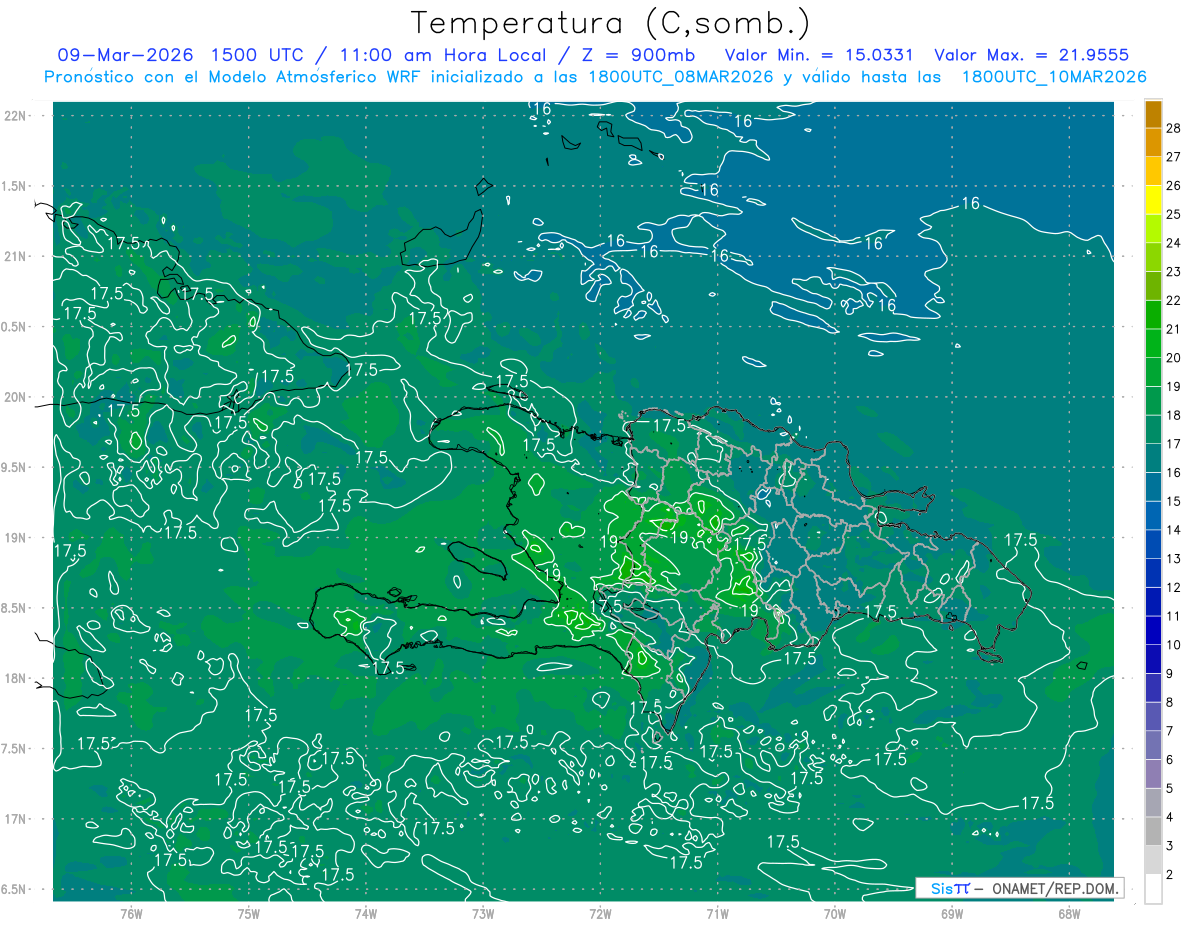This screenshot has width=1200, height=927.
Task: Click the colorbar tick label 24
Action: tap(1174, 243)
